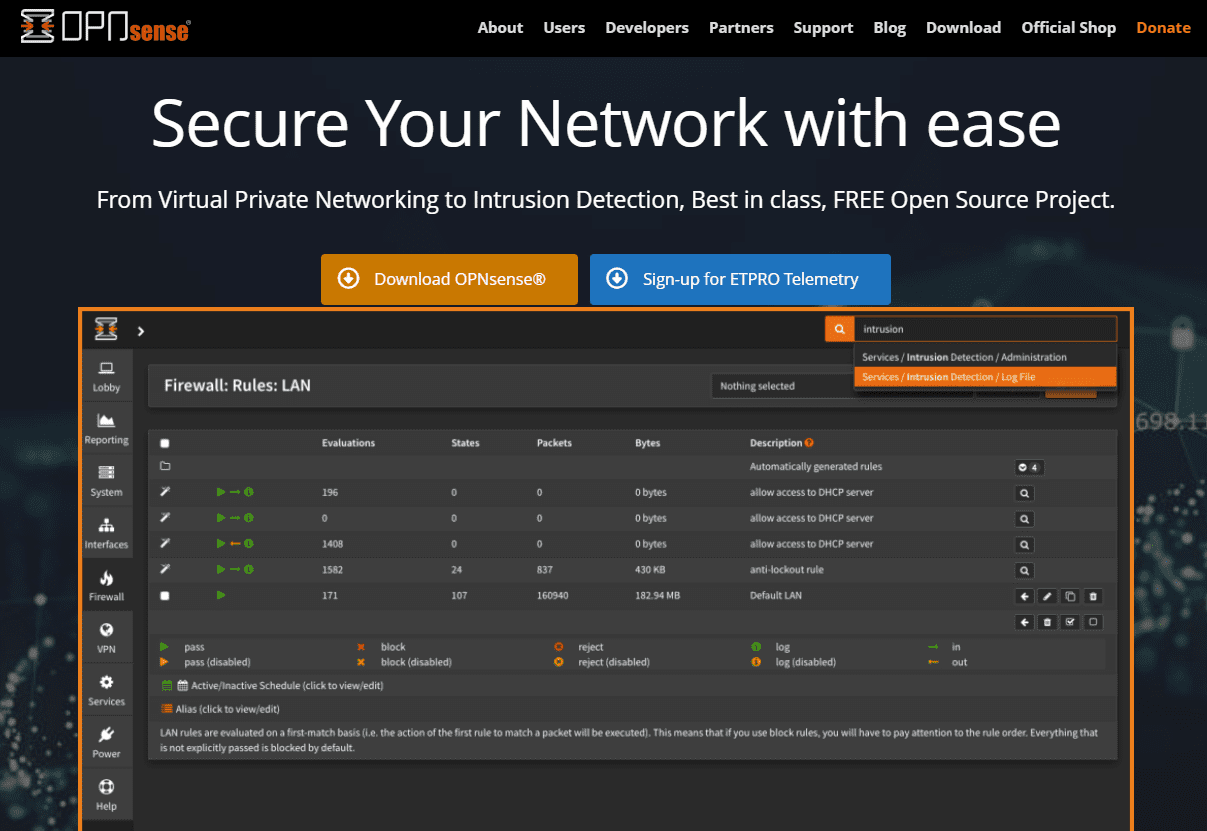Click the Download OPNsense® button
Image resolution: width=1207 pixels, height=831 pixels.
point(449,279)
